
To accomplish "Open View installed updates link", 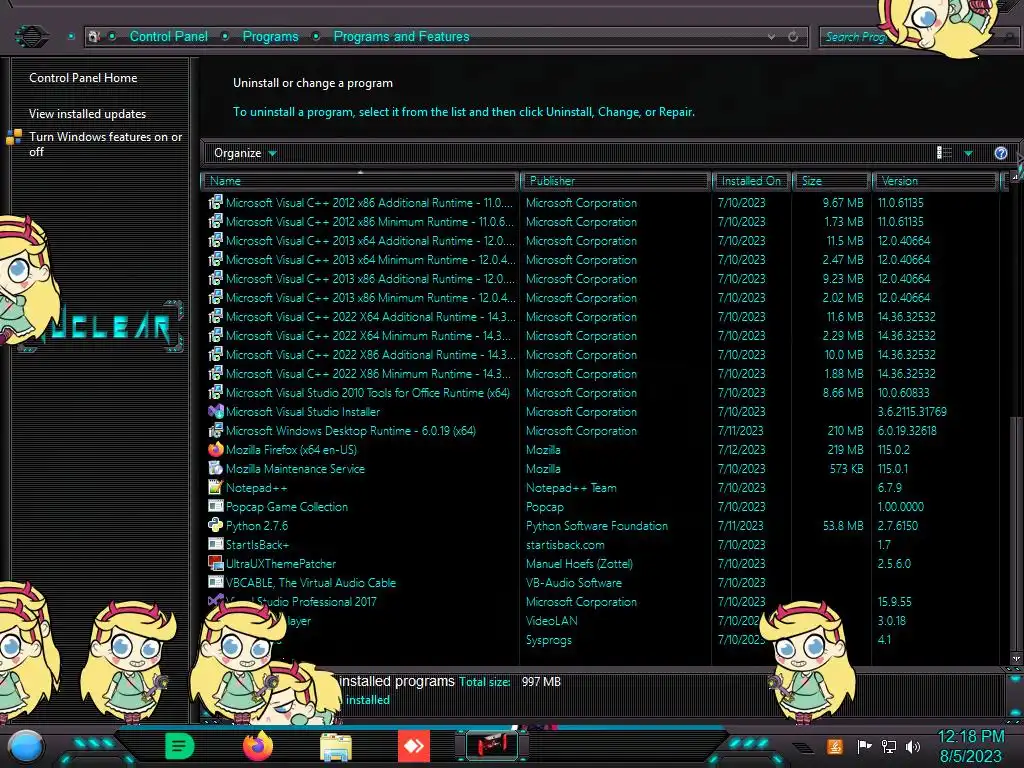I will (88, 114).
